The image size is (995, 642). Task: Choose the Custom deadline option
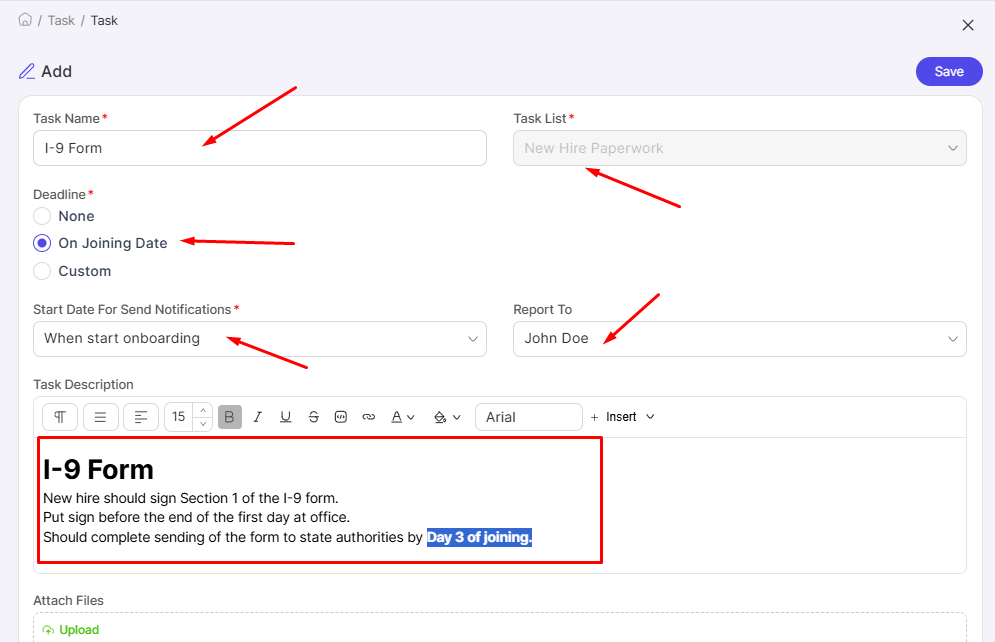click(x=41, y=271)
